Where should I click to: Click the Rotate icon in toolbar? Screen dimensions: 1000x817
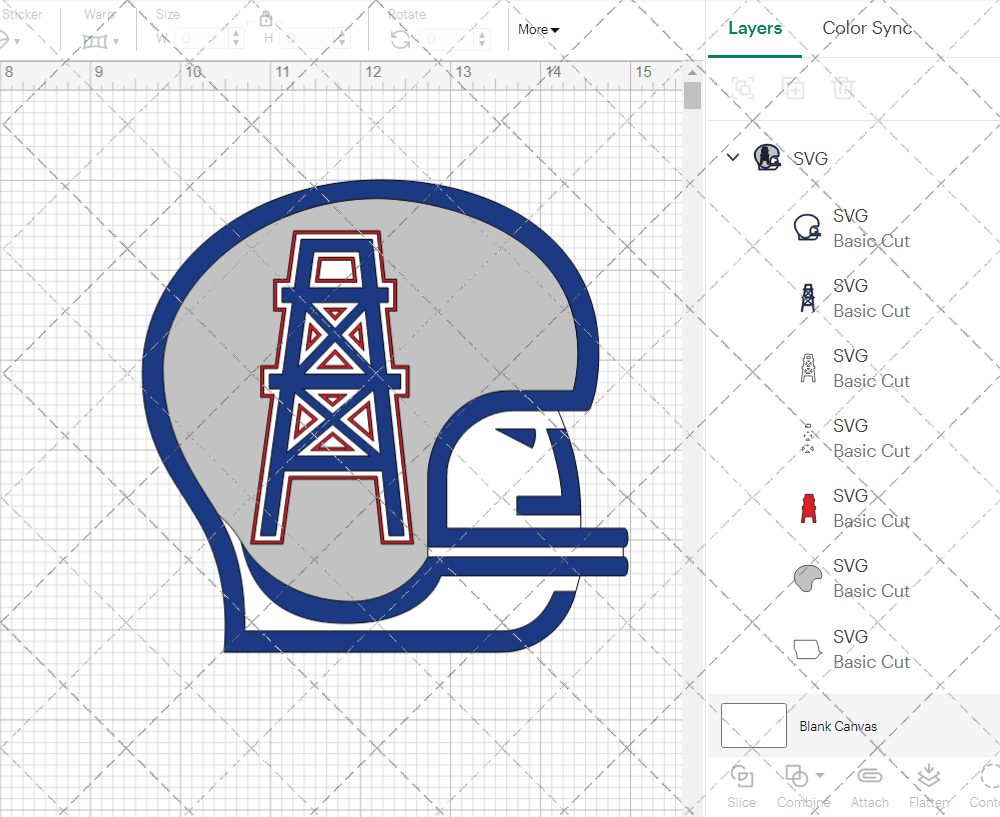tap(400, 39)
